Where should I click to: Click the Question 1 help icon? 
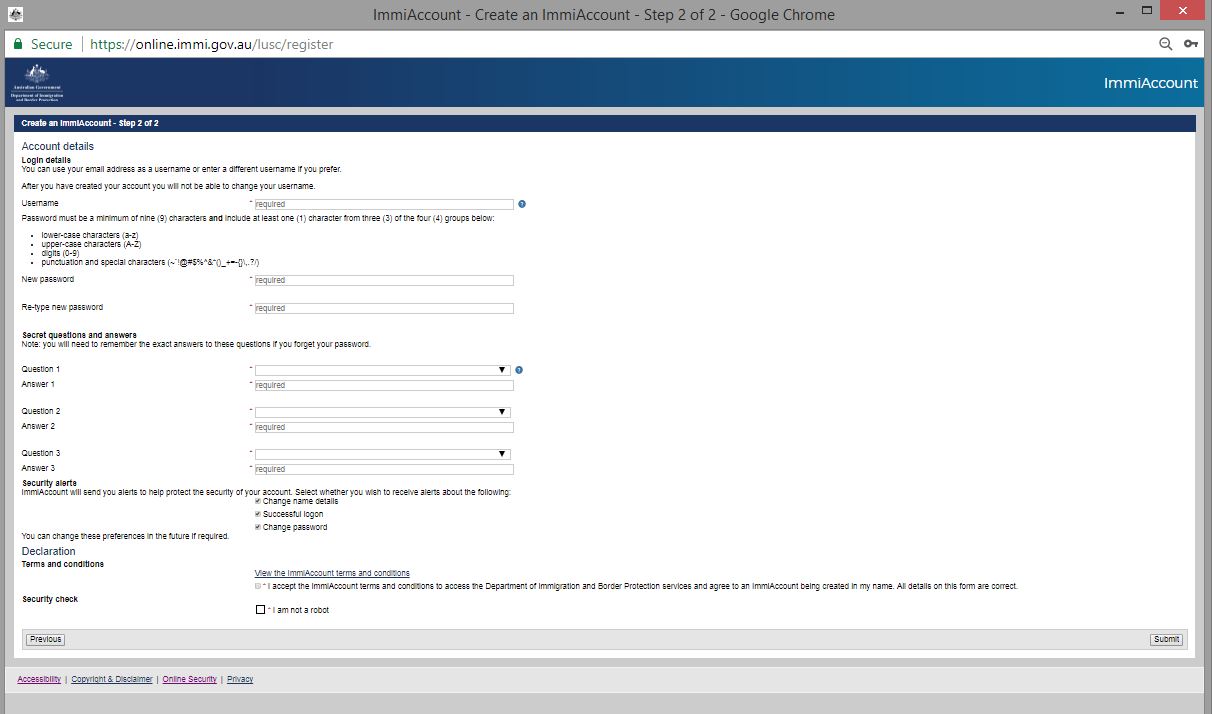pyautogui.click(x=519, y=369)
